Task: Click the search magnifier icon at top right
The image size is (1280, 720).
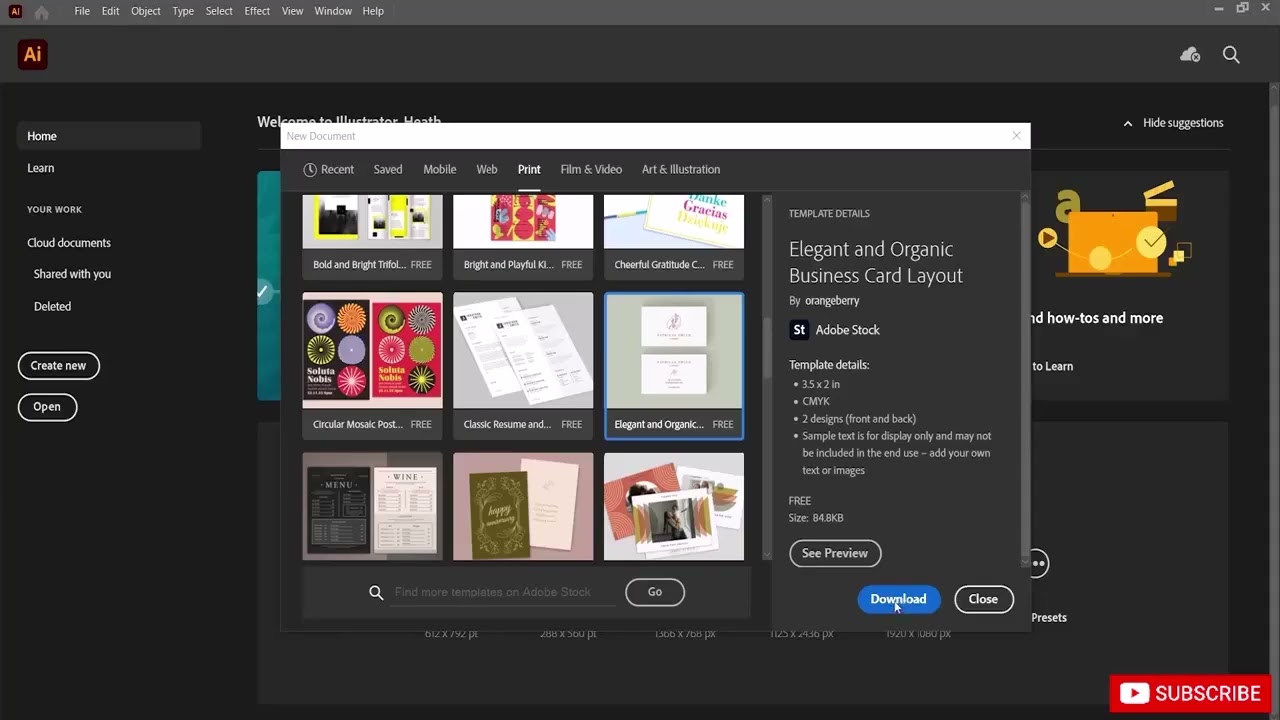Action: point(1231,55)
